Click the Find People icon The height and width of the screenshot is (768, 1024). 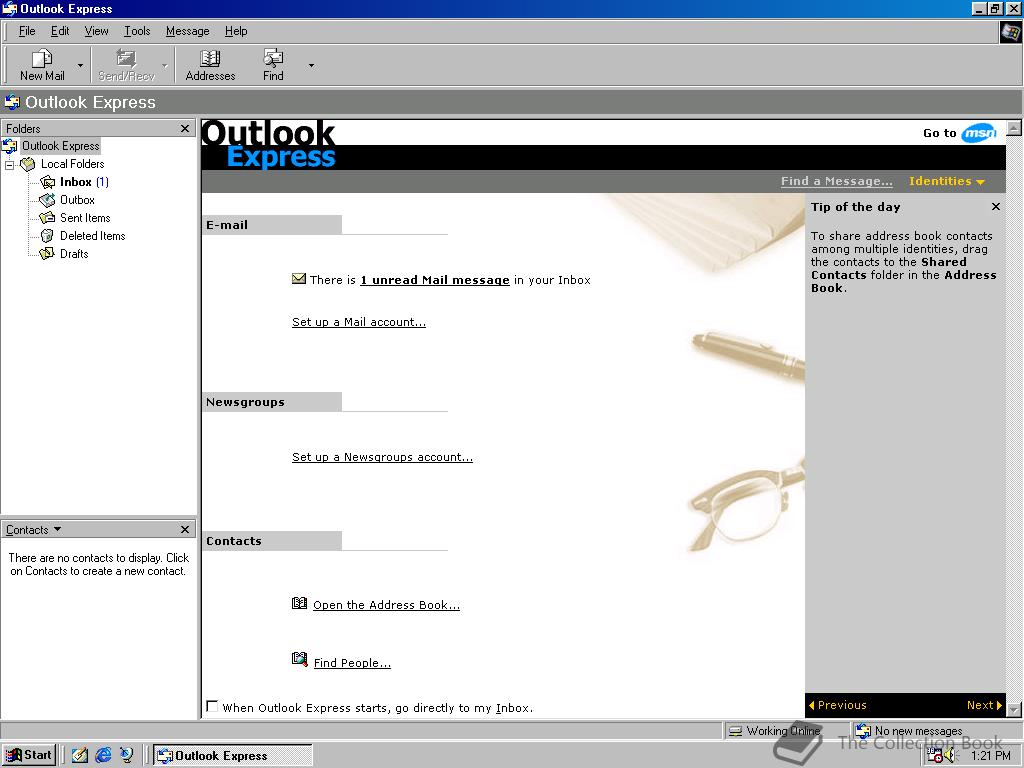[299, 660]
